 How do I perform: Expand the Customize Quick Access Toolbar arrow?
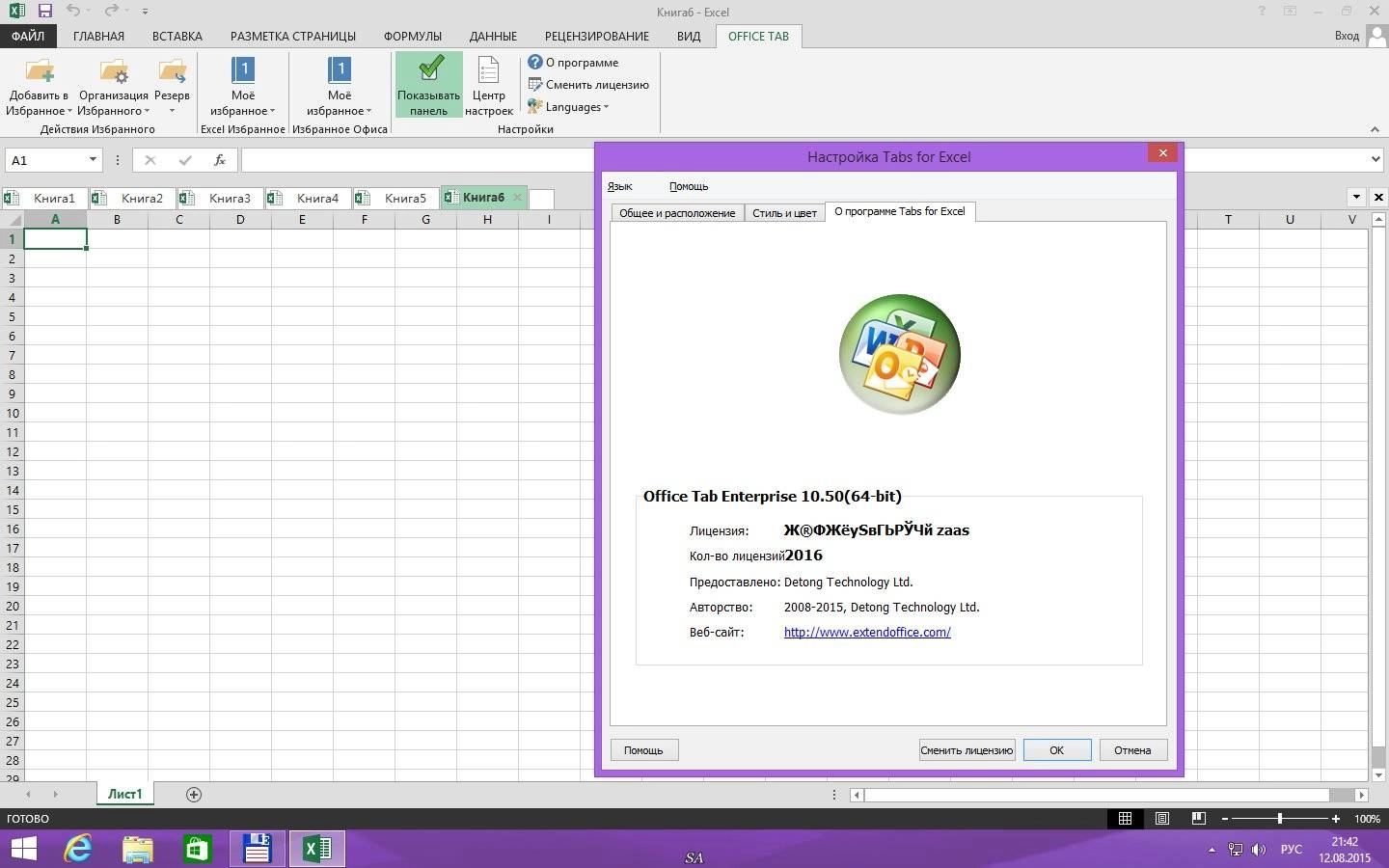click(145, 12)
